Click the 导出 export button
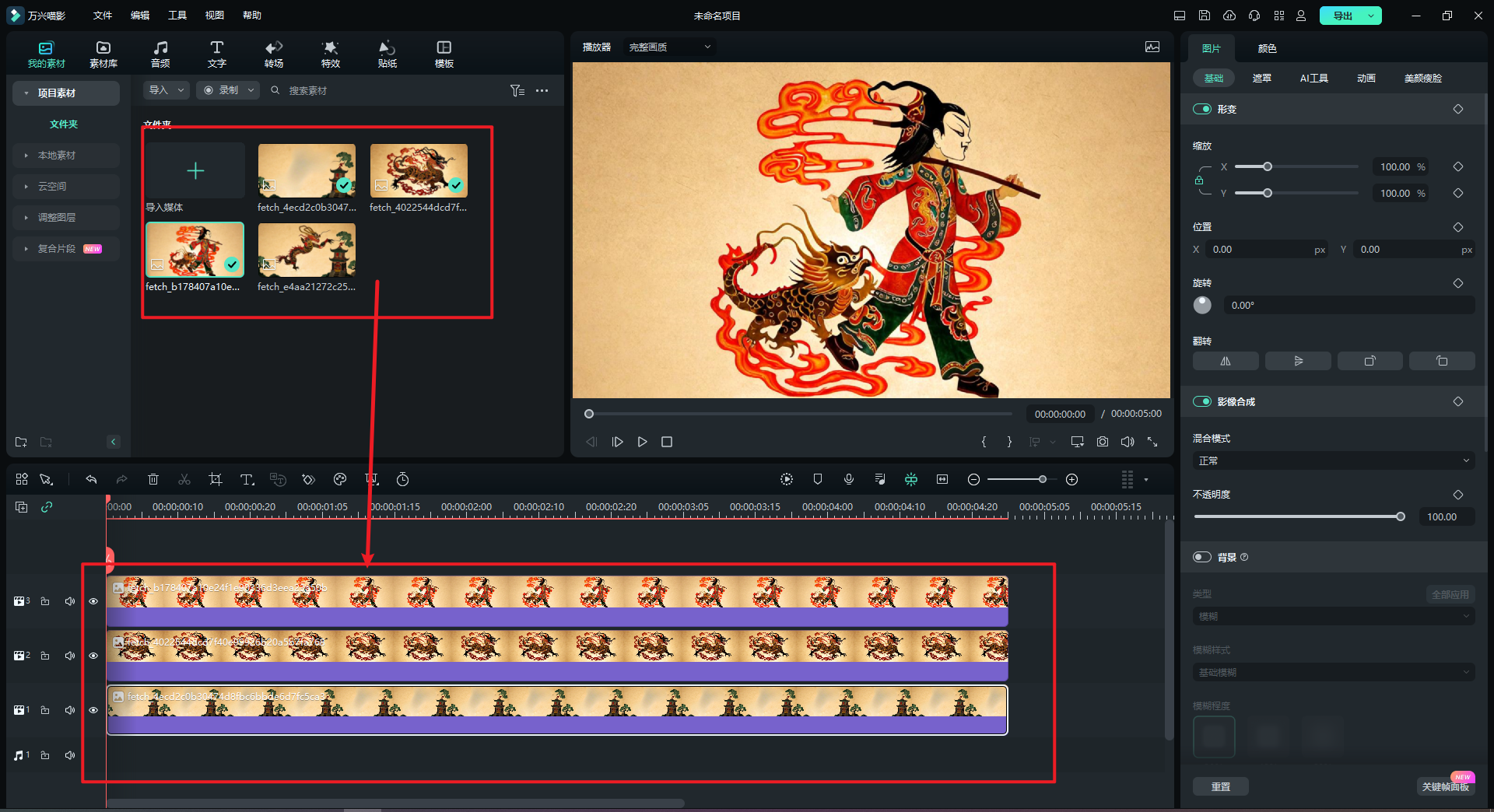 1342,16
